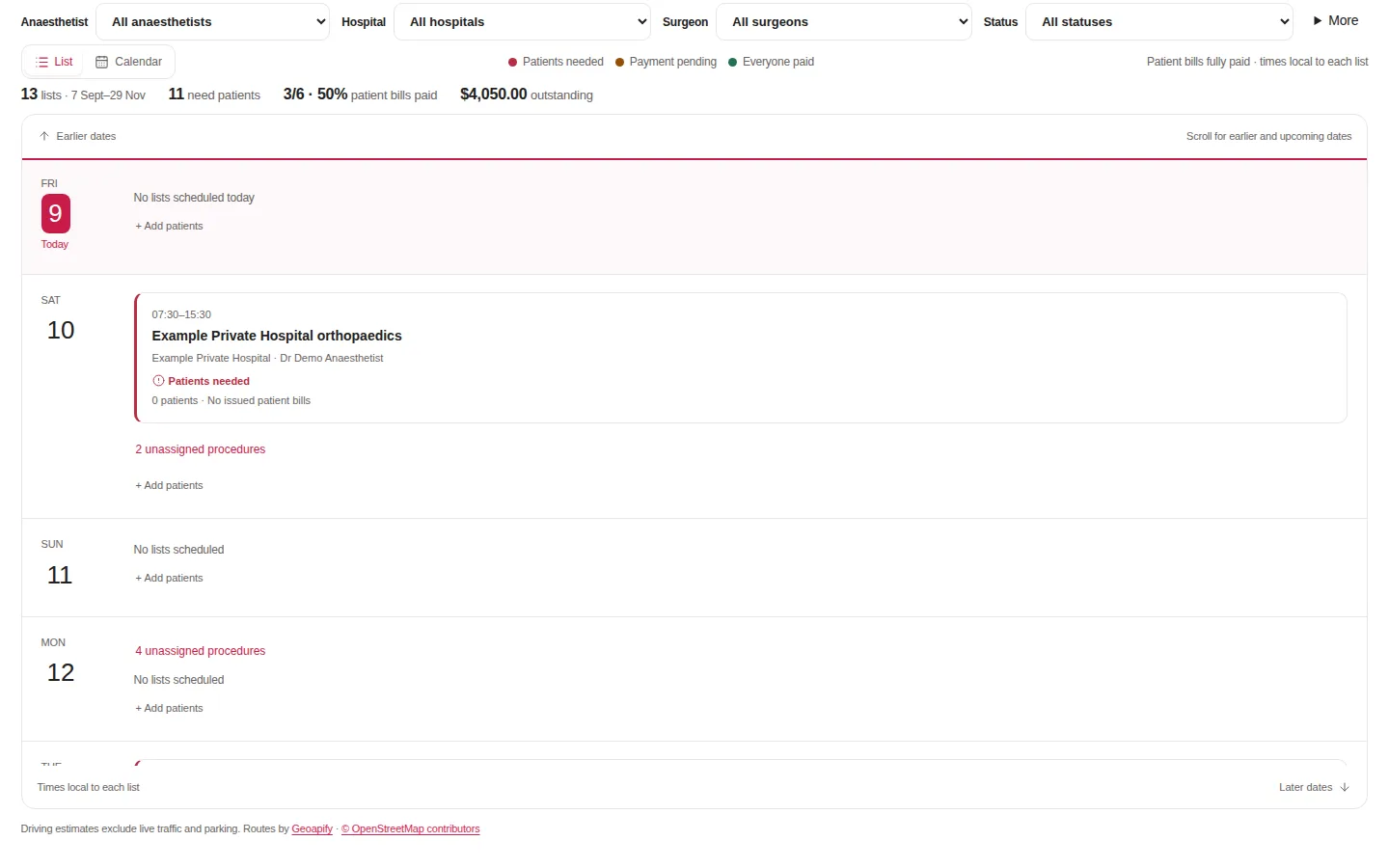Open Example Private Hospital orthopaedics list card
Screen dimensions: 1389x868
pyautogui.click(x=741, y=358)
